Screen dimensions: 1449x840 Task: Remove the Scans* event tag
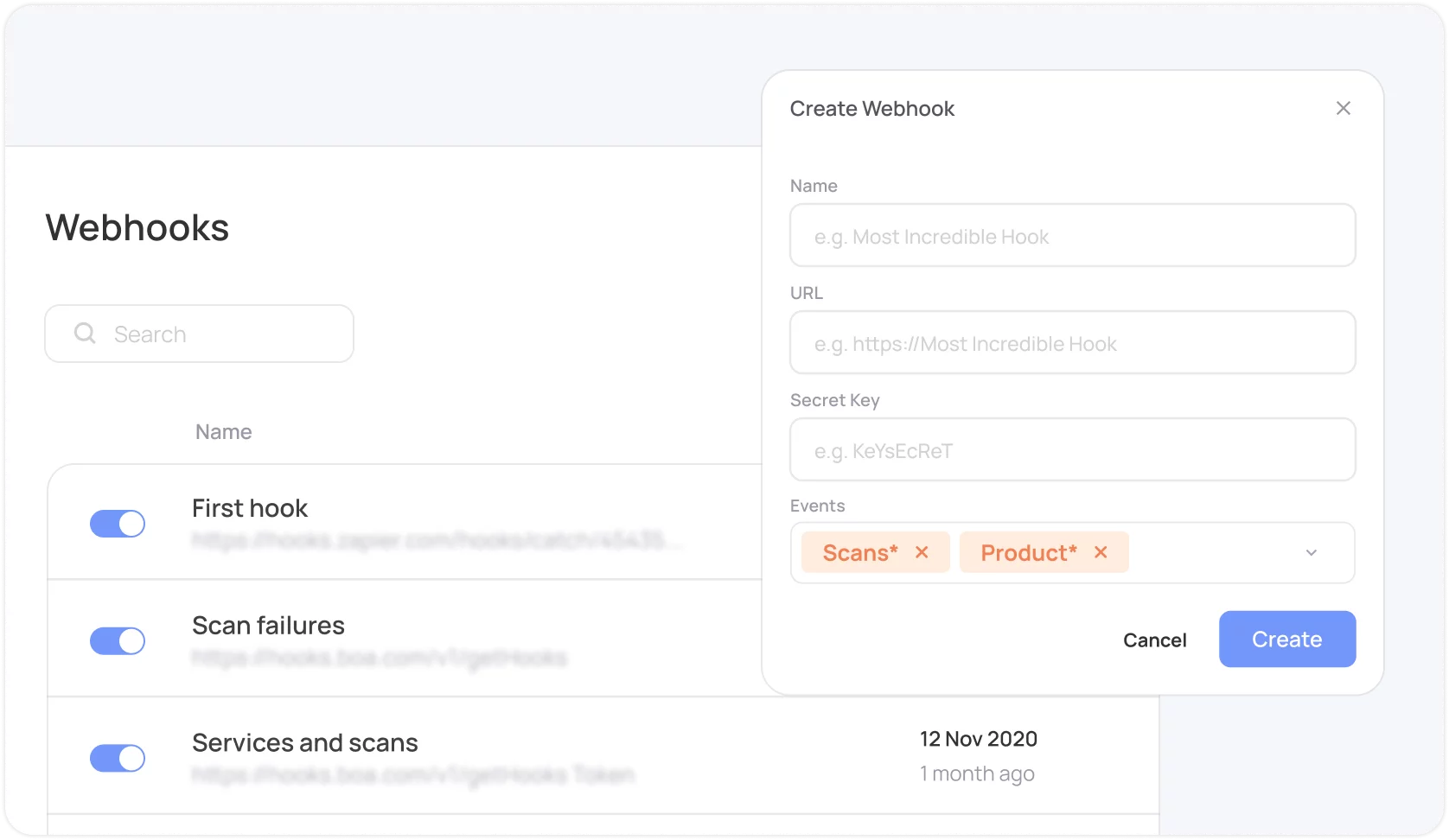pos(921,552)
